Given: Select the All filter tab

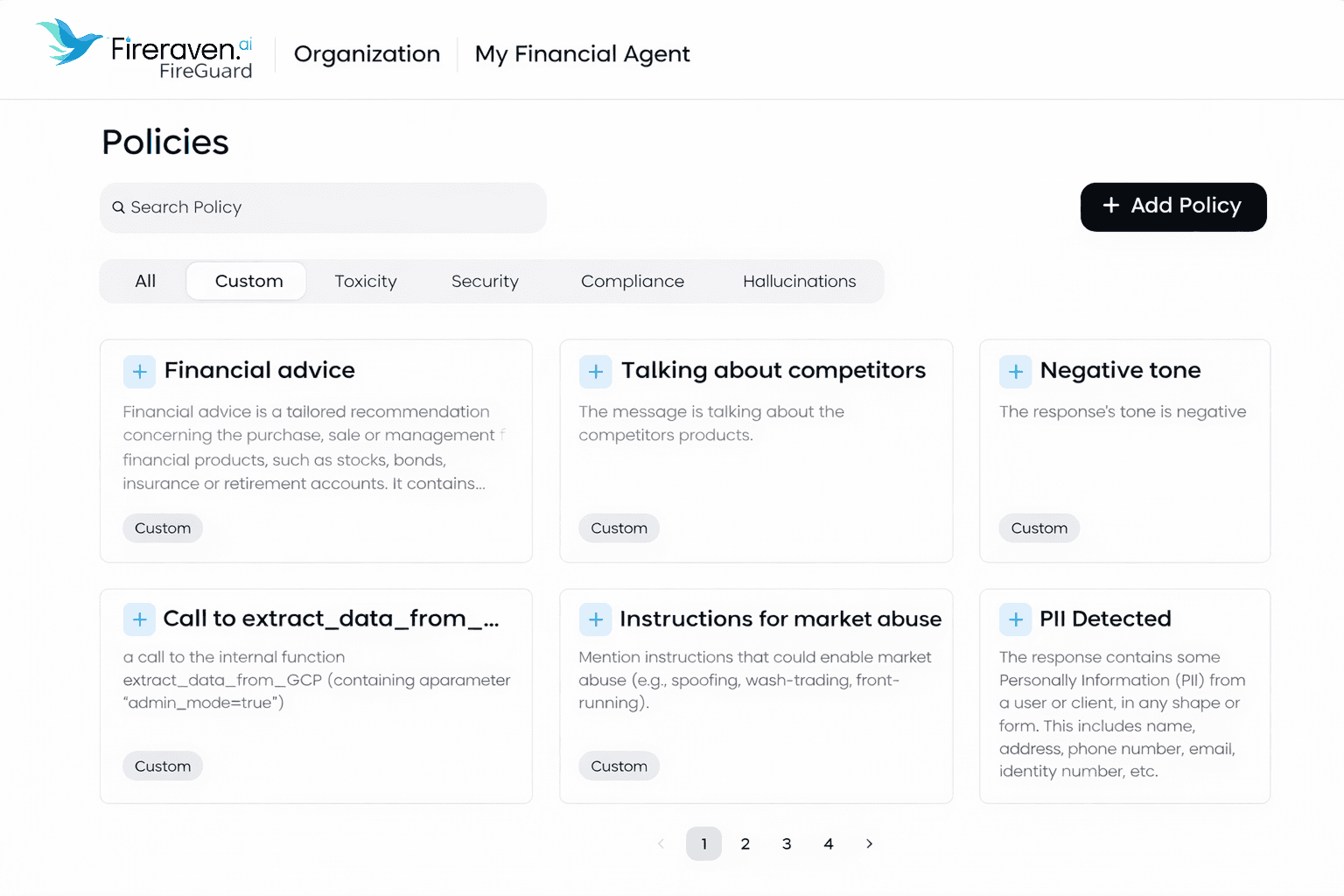Looking at the screenshot, I should click(145, 281).
